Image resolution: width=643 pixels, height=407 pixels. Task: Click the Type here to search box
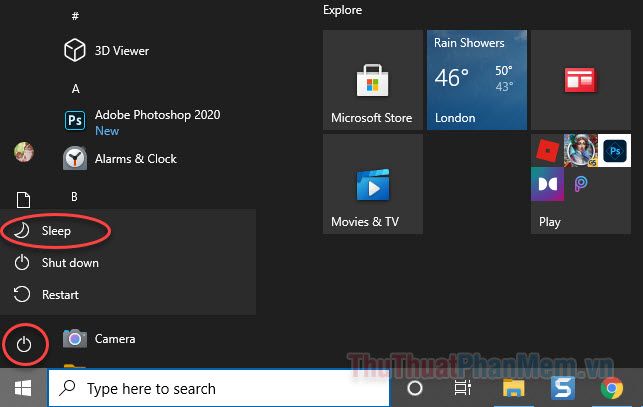point(220,388)
